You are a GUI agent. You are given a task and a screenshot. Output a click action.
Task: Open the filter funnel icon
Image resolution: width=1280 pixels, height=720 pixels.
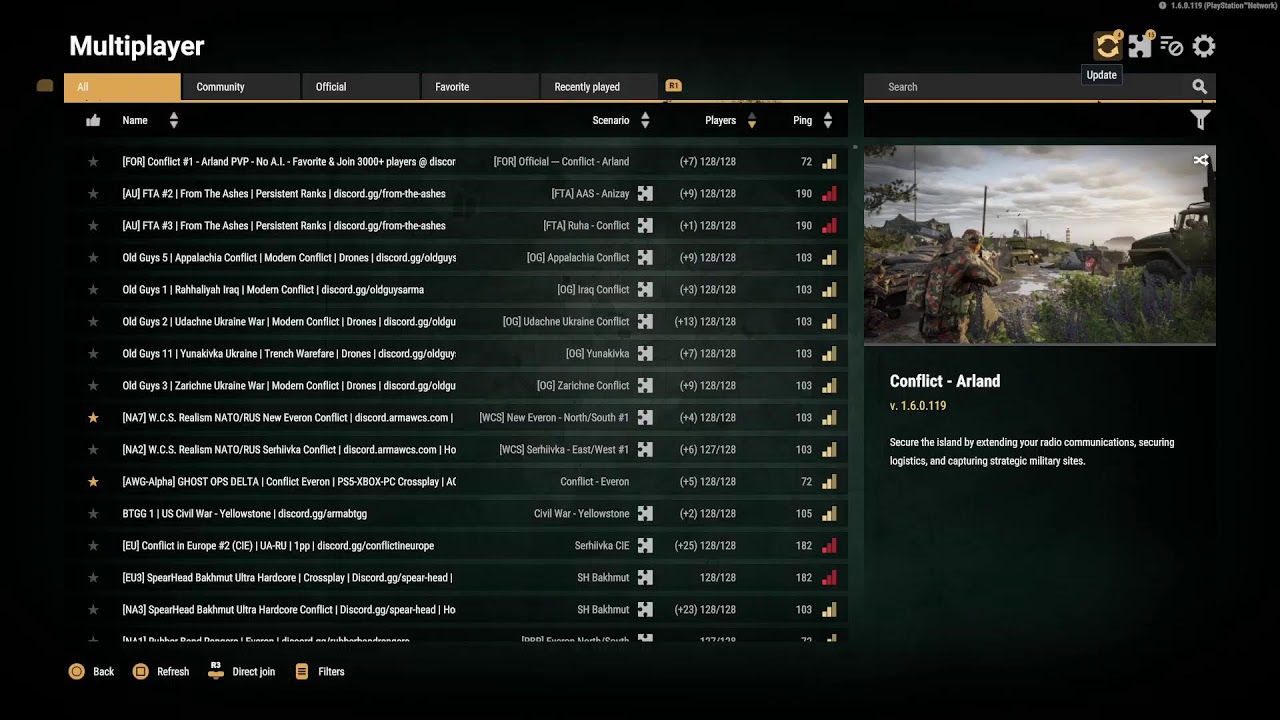(x=1200, y=120)
